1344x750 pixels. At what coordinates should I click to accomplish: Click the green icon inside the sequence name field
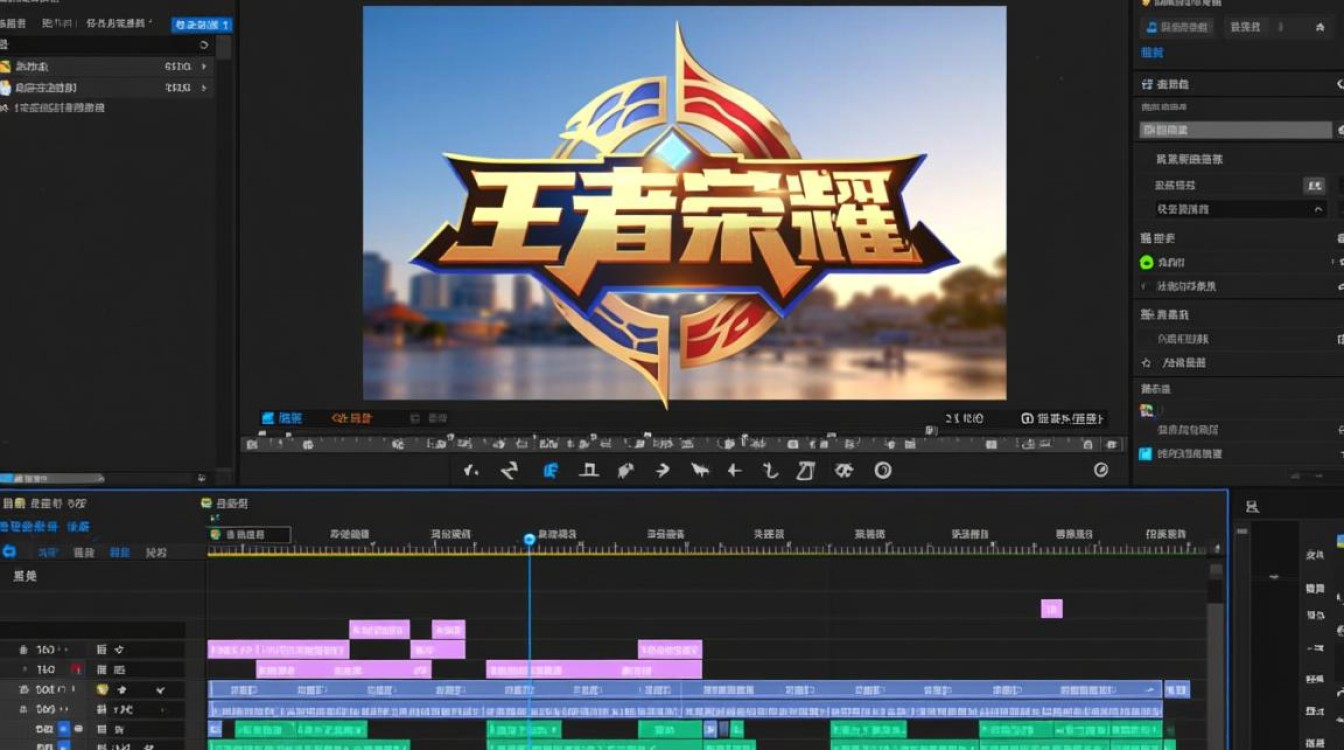(215, 535)
